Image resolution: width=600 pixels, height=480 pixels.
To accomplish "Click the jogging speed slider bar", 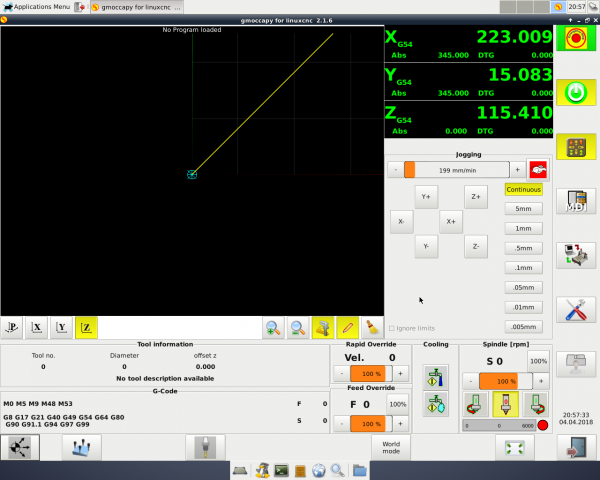I will click(455, 170).
